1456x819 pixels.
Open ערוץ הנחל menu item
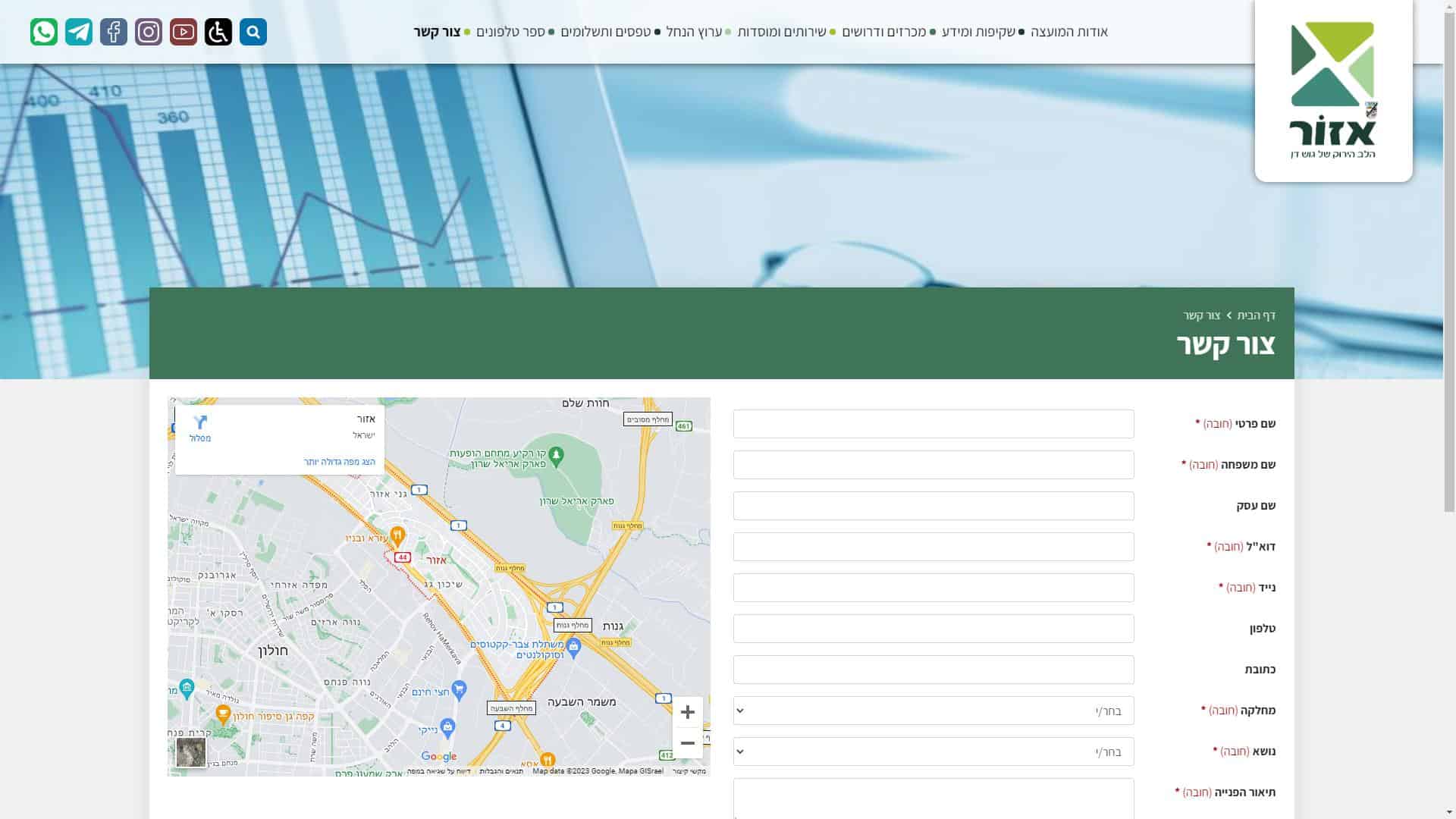tap(694, 32)
